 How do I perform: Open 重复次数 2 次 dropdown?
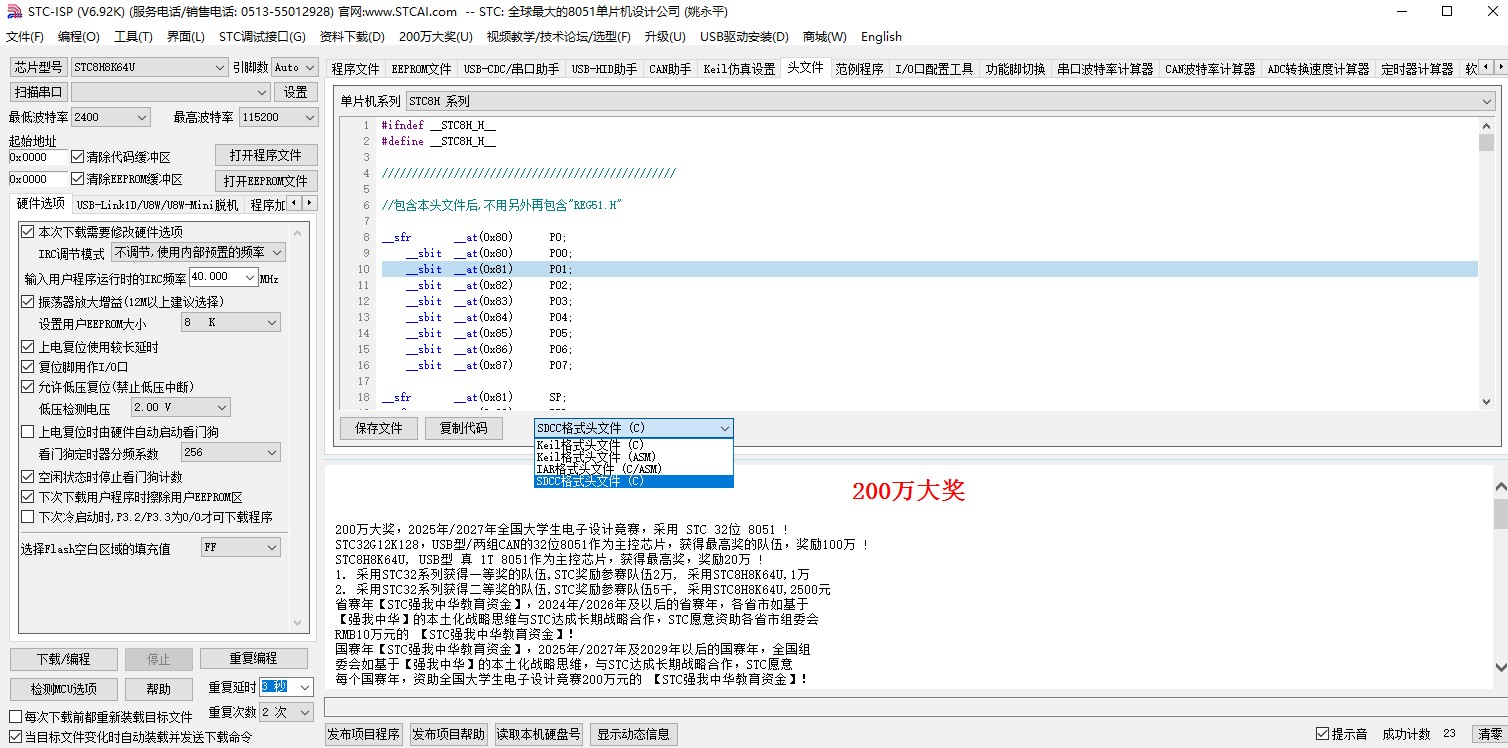point(285,712)
